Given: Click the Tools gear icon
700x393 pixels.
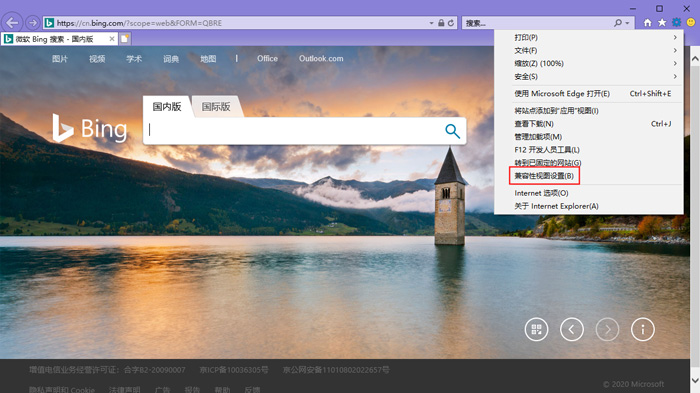Looking at the screenshot, I should [677, 22].
